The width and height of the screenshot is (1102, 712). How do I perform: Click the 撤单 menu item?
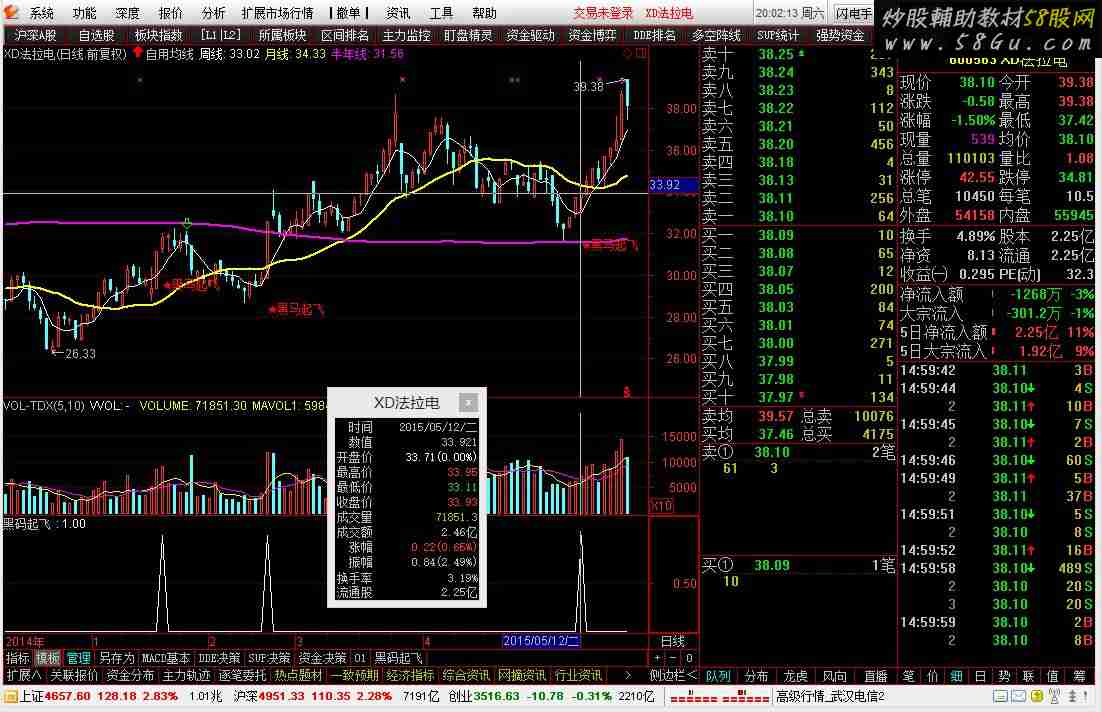tap(349, 13)
